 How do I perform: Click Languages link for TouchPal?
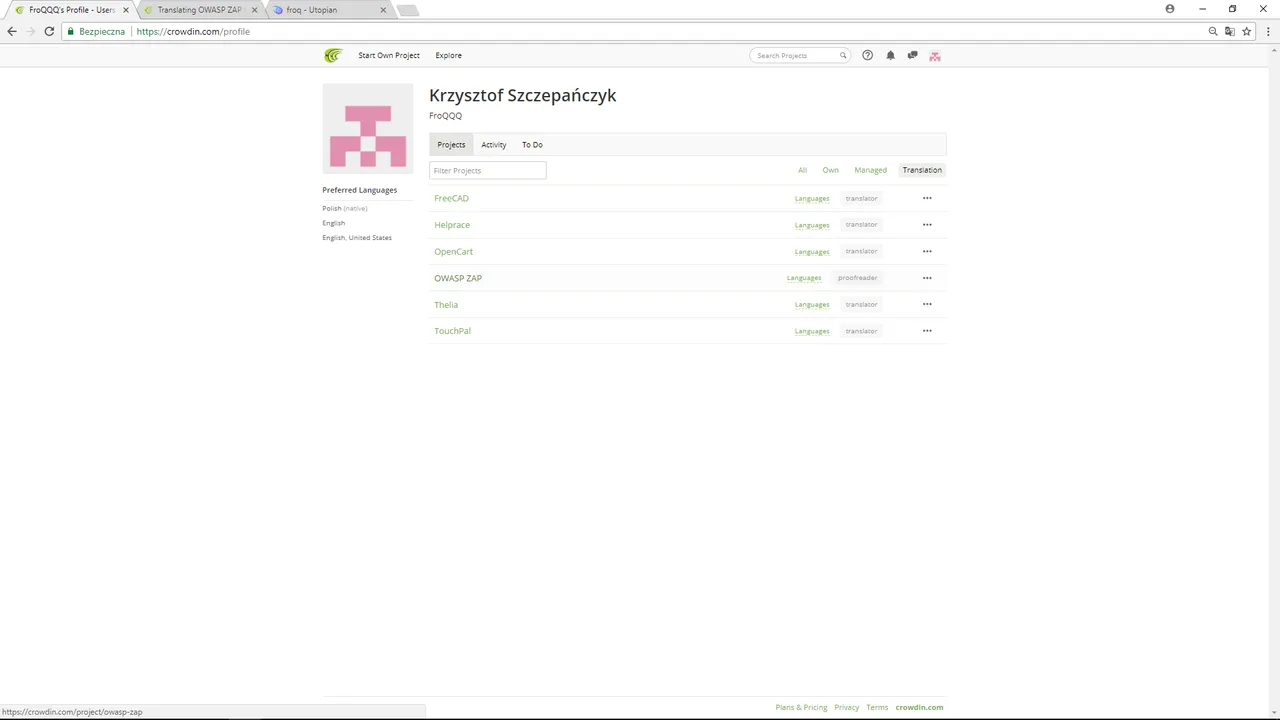(812, 331)
